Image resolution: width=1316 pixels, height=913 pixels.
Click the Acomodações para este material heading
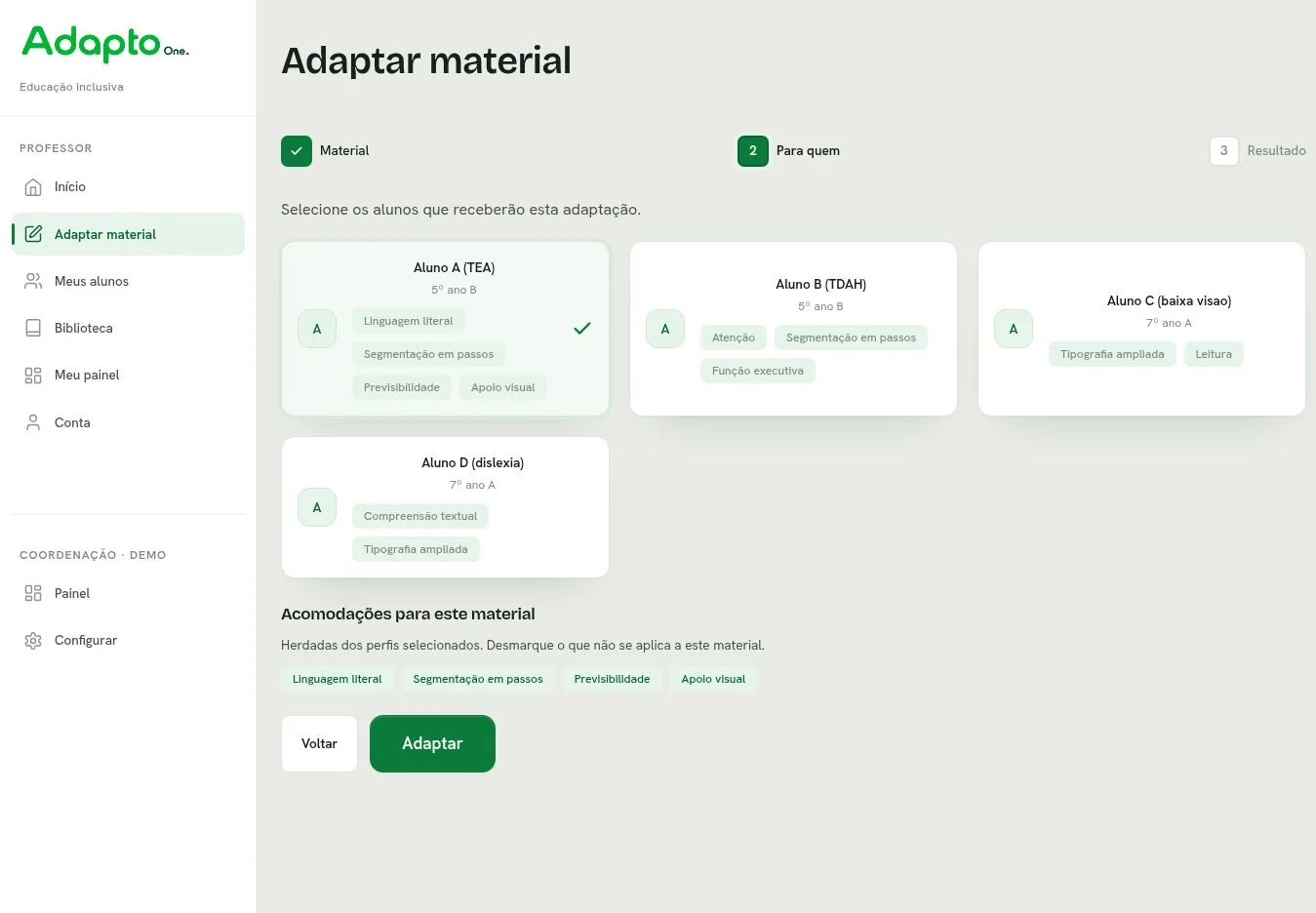click(408, 615)
